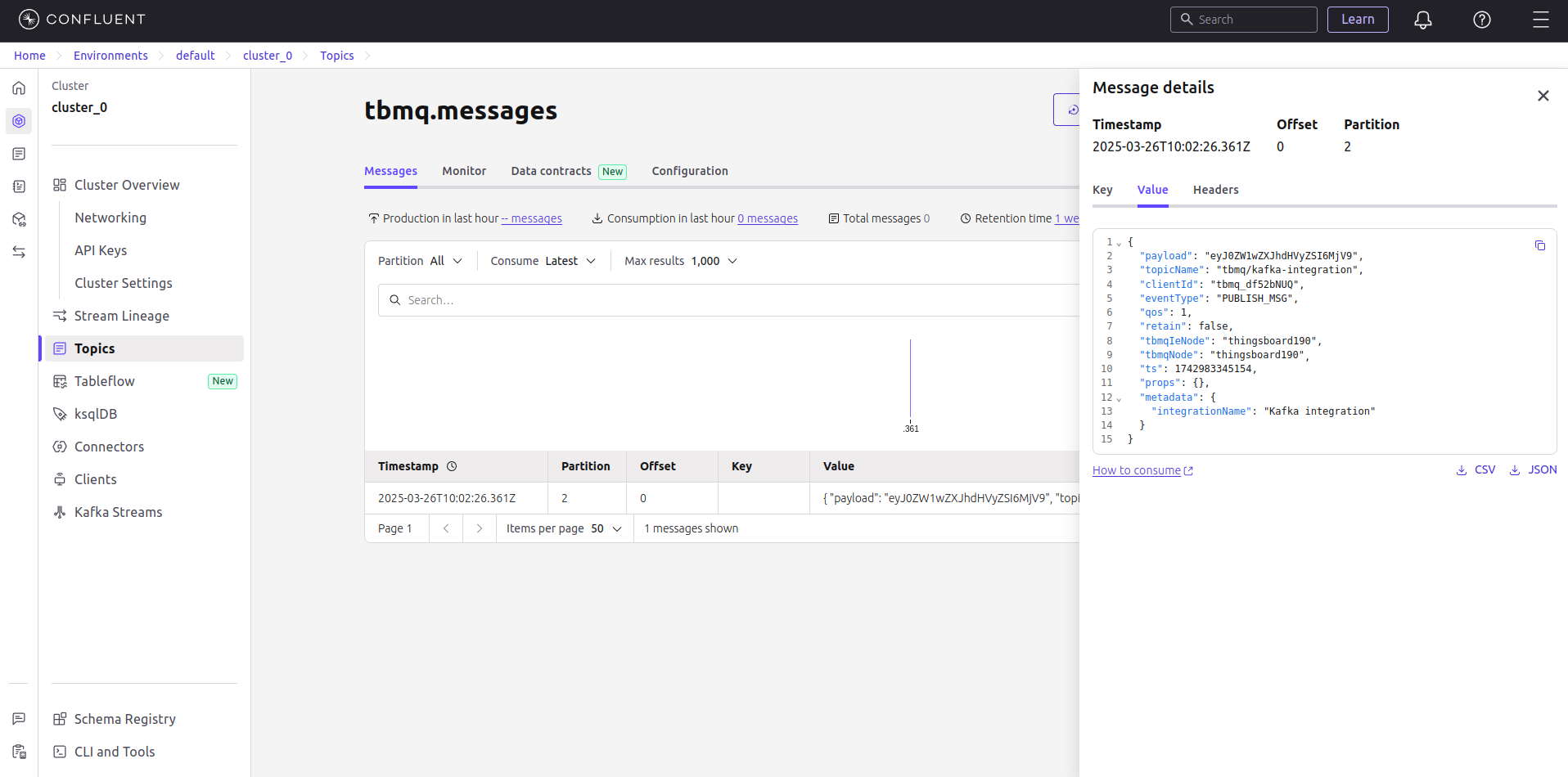Focus the messages Search field

point(728,300)
